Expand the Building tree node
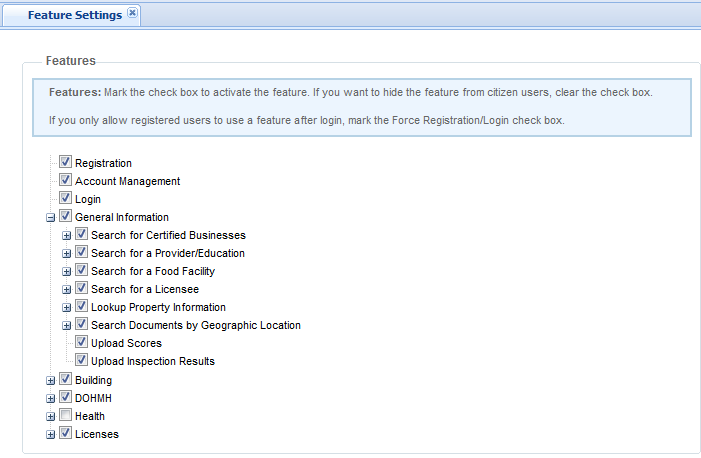The height and width of the screenshot is (458, 701). tap(51, 380)
